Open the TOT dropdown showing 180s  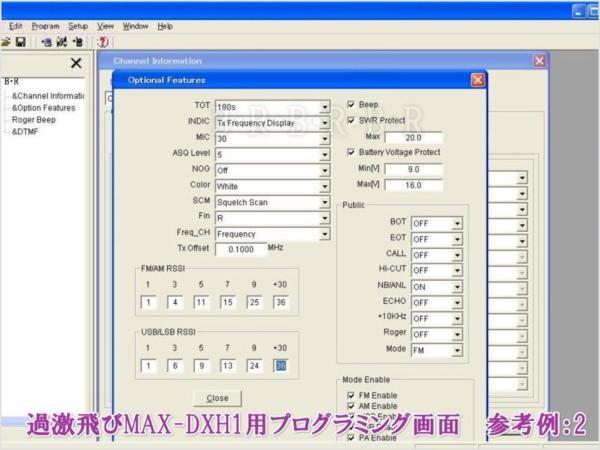click(x=324, y=105)
